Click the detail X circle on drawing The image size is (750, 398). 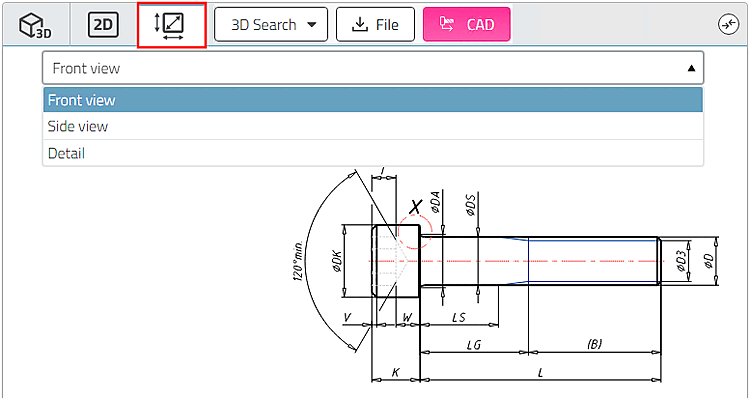[415, 232]
